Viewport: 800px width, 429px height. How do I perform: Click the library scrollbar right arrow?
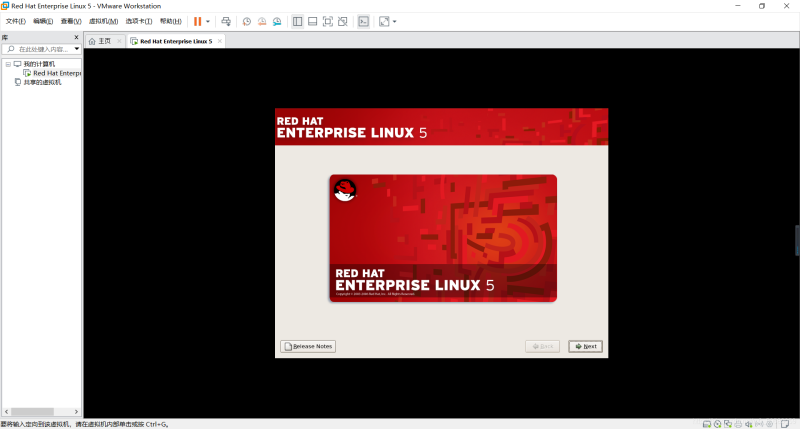point(77,412)
